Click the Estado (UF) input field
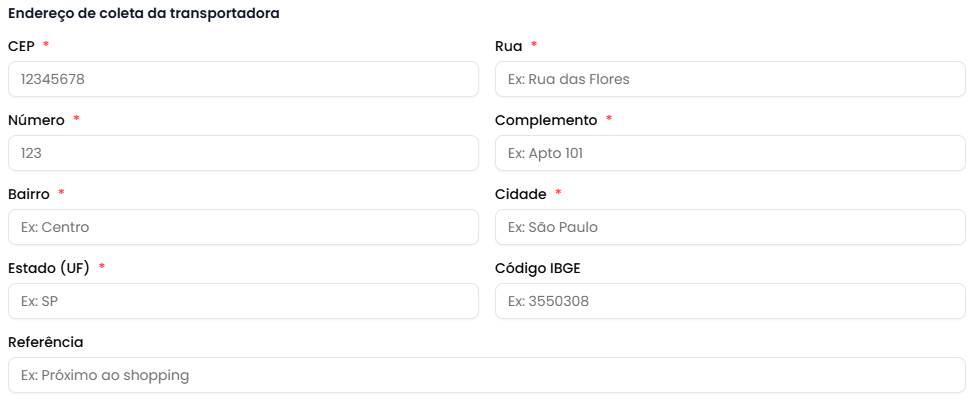970x406 pixels. 243,301
